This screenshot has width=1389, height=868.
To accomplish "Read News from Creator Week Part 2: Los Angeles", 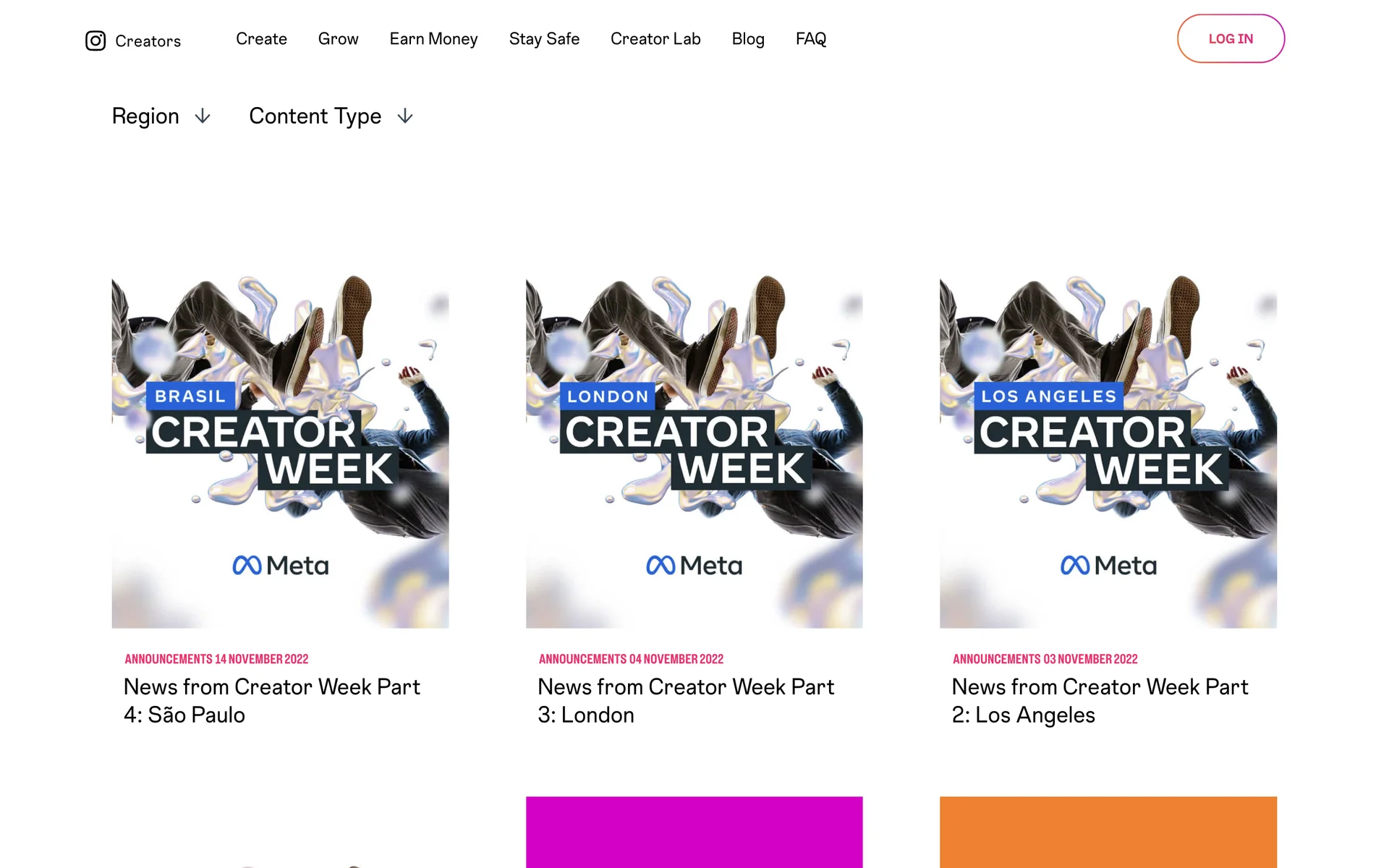I will click(x=1100, y=701).
